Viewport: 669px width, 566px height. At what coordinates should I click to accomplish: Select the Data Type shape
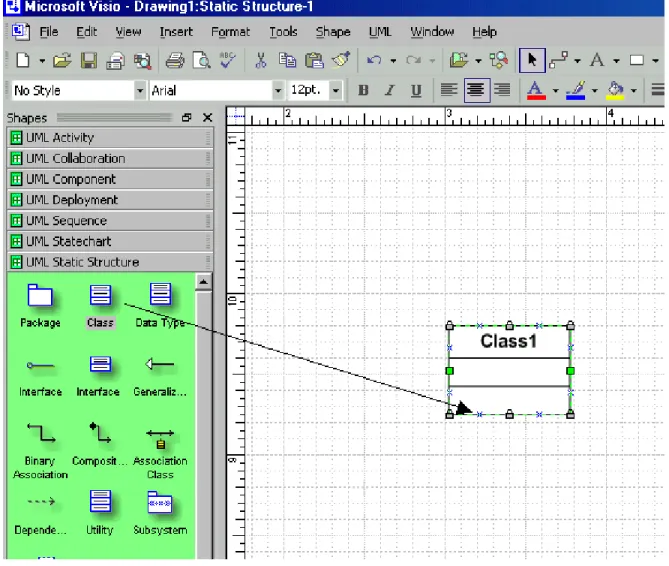click(x=160, y=305)
